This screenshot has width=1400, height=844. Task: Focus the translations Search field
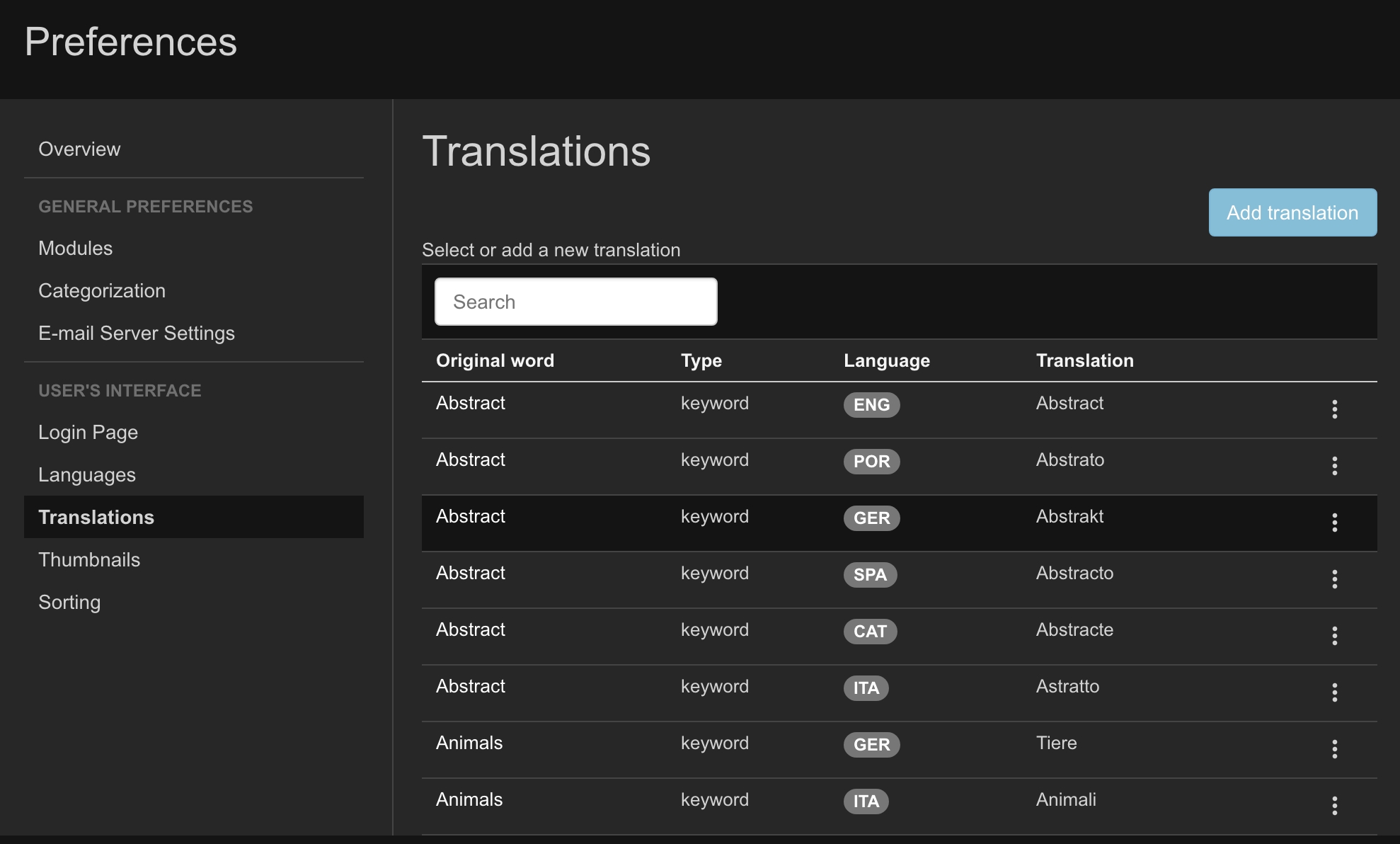click(x=575, y=302)
